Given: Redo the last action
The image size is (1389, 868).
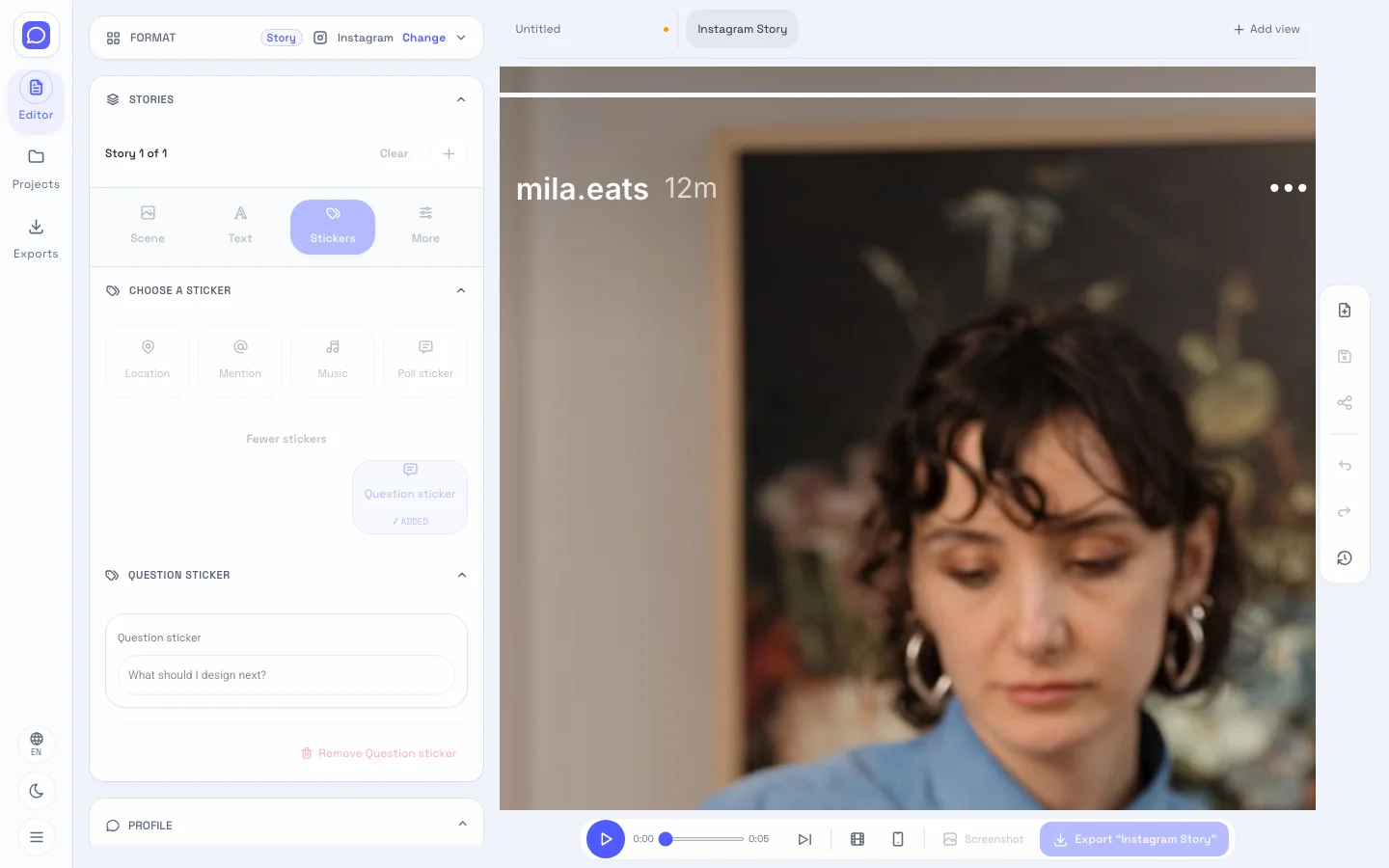Looking at the screenshot, I should (1345, 512).
